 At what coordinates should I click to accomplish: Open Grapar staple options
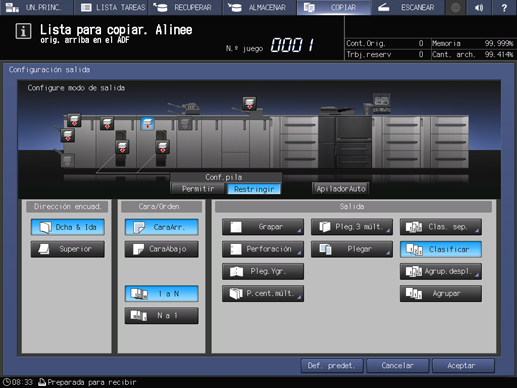[263, 227]
